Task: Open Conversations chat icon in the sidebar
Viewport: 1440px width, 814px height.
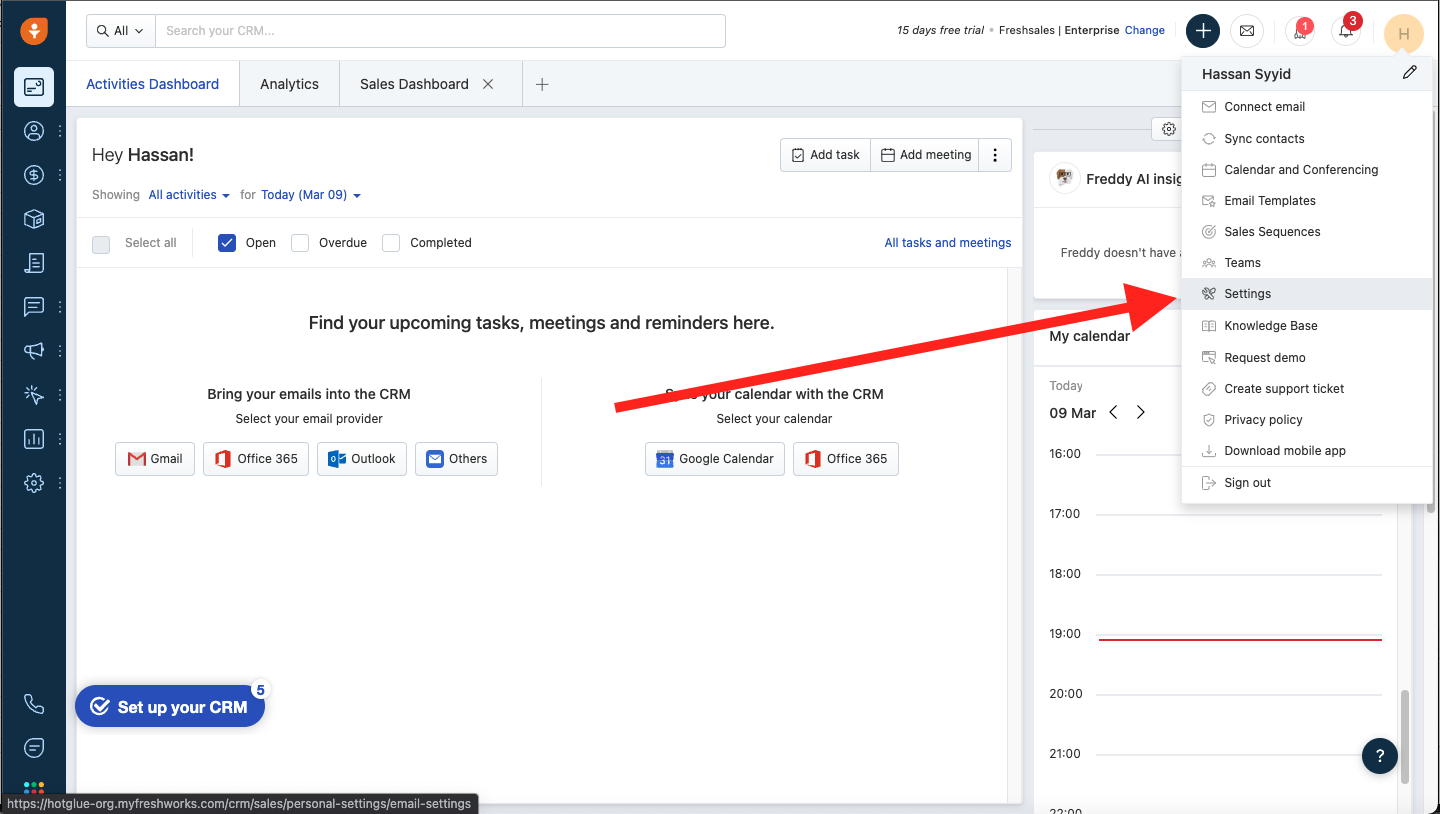Action: coord(34,307)
